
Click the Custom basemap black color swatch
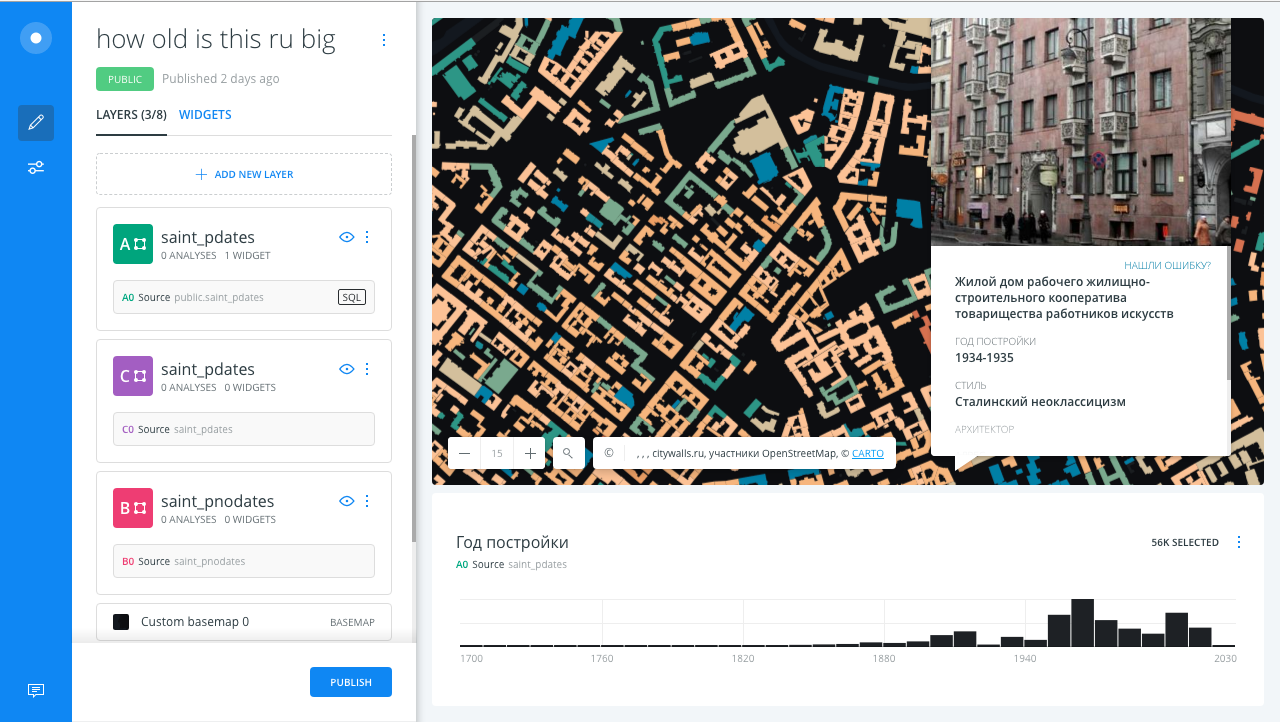click(x=121, y=622)
